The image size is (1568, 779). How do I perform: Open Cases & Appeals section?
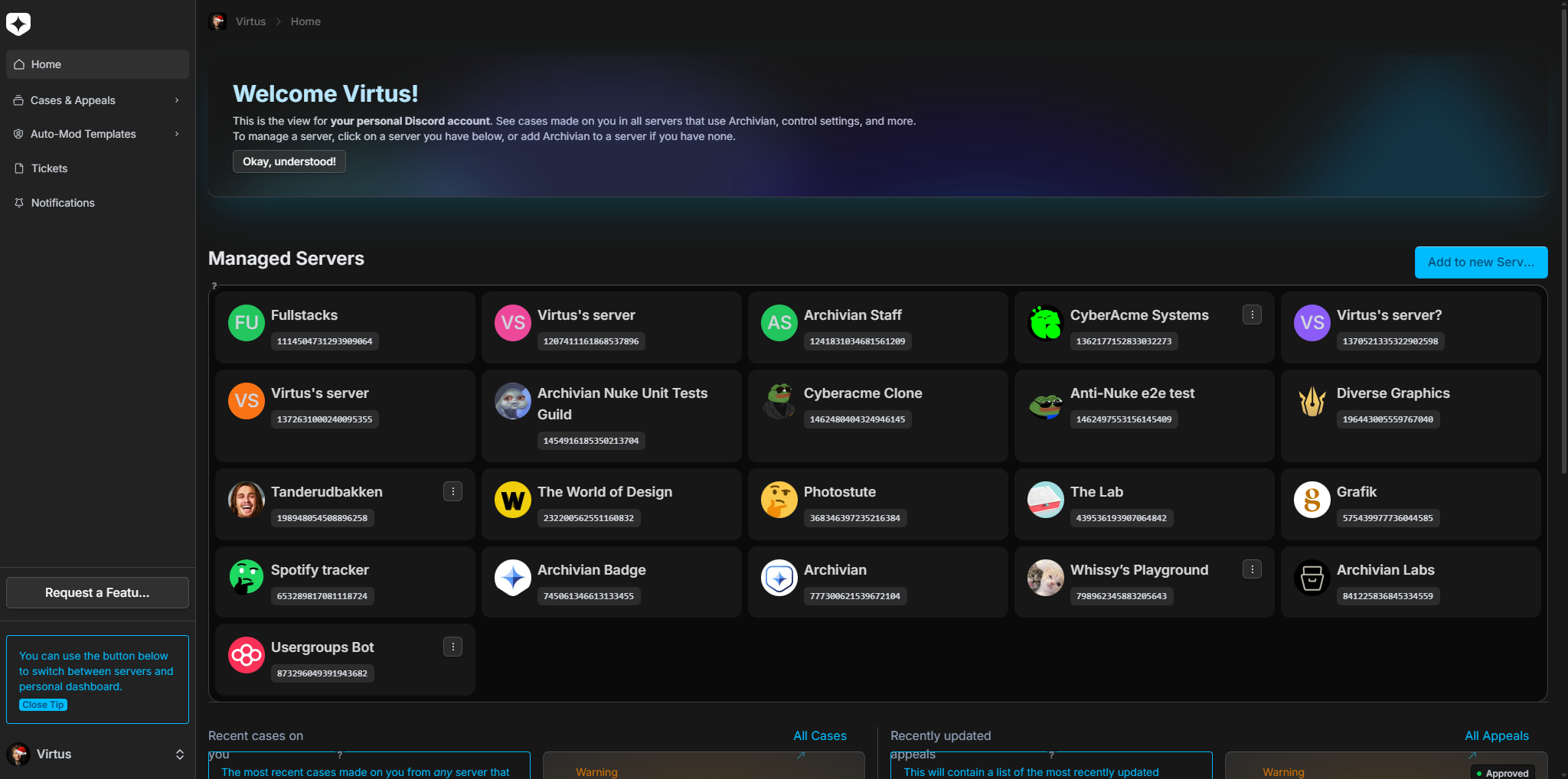(97, 100)
